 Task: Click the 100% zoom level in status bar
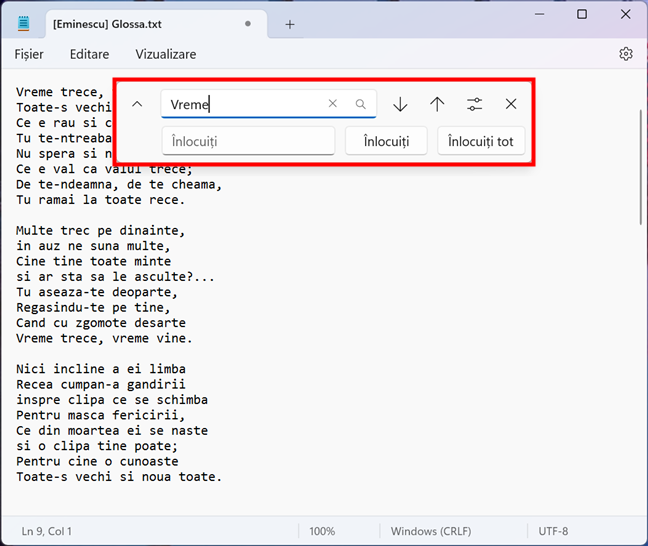click(x=322, y=531)
